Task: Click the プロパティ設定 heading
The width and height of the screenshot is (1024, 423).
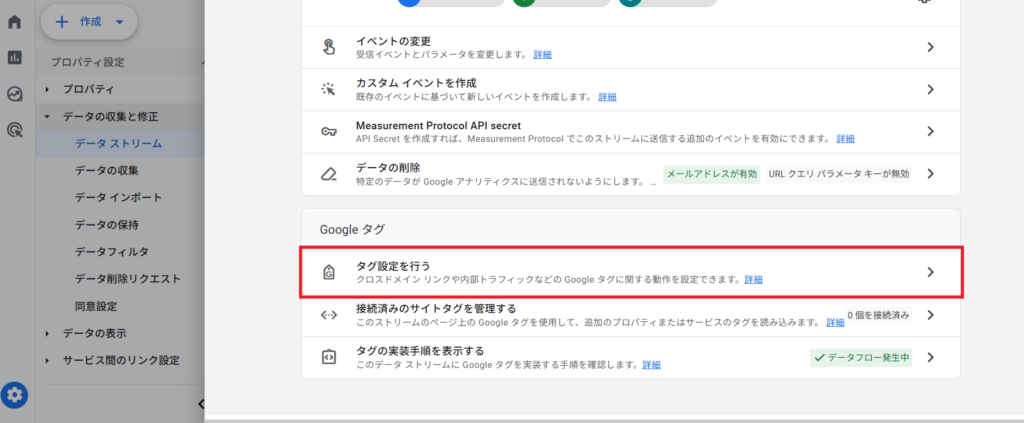Action: click(x=88, y=63)
